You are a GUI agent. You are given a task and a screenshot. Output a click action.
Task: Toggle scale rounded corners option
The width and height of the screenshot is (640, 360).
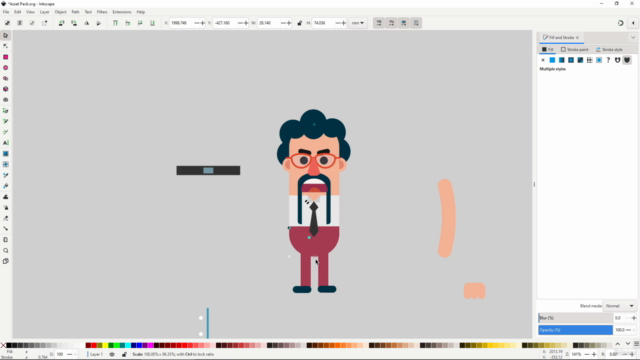(391, 23)
